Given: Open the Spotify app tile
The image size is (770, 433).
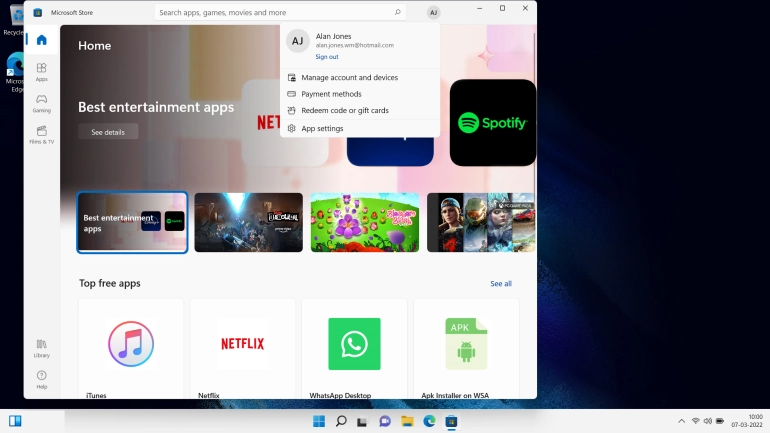Looking at the screenshot, I should click(x=493, y=123).
